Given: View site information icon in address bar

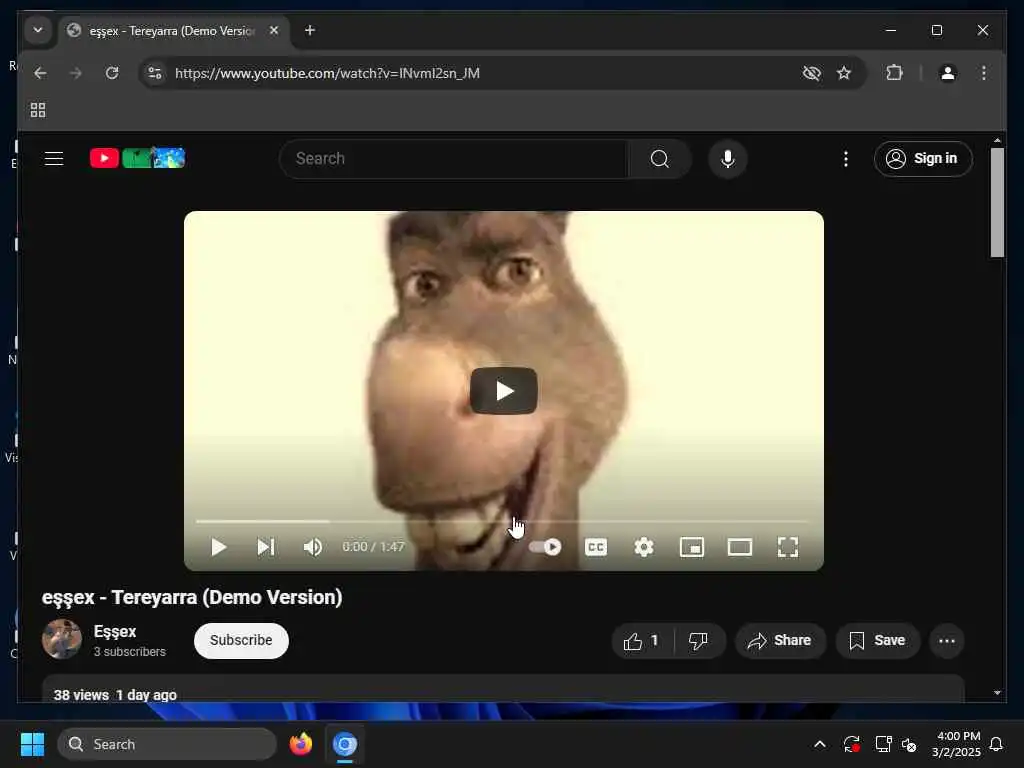Looking at the screenshot, I should click(x=155, y=73).
